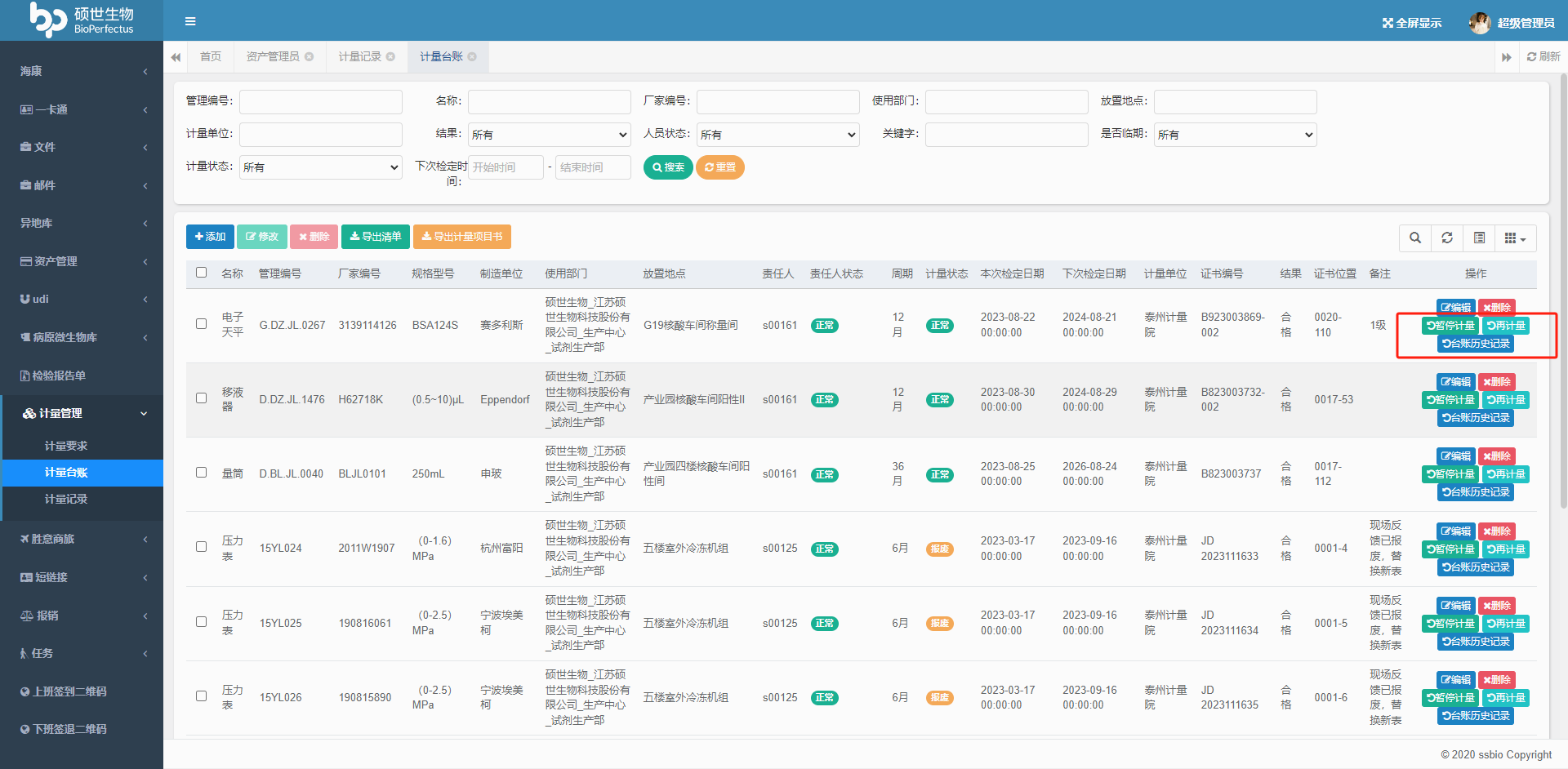This screenshot has width=1568, height=769.
Task: Switch to the 计量记录 tab
Action: point(360,56)
